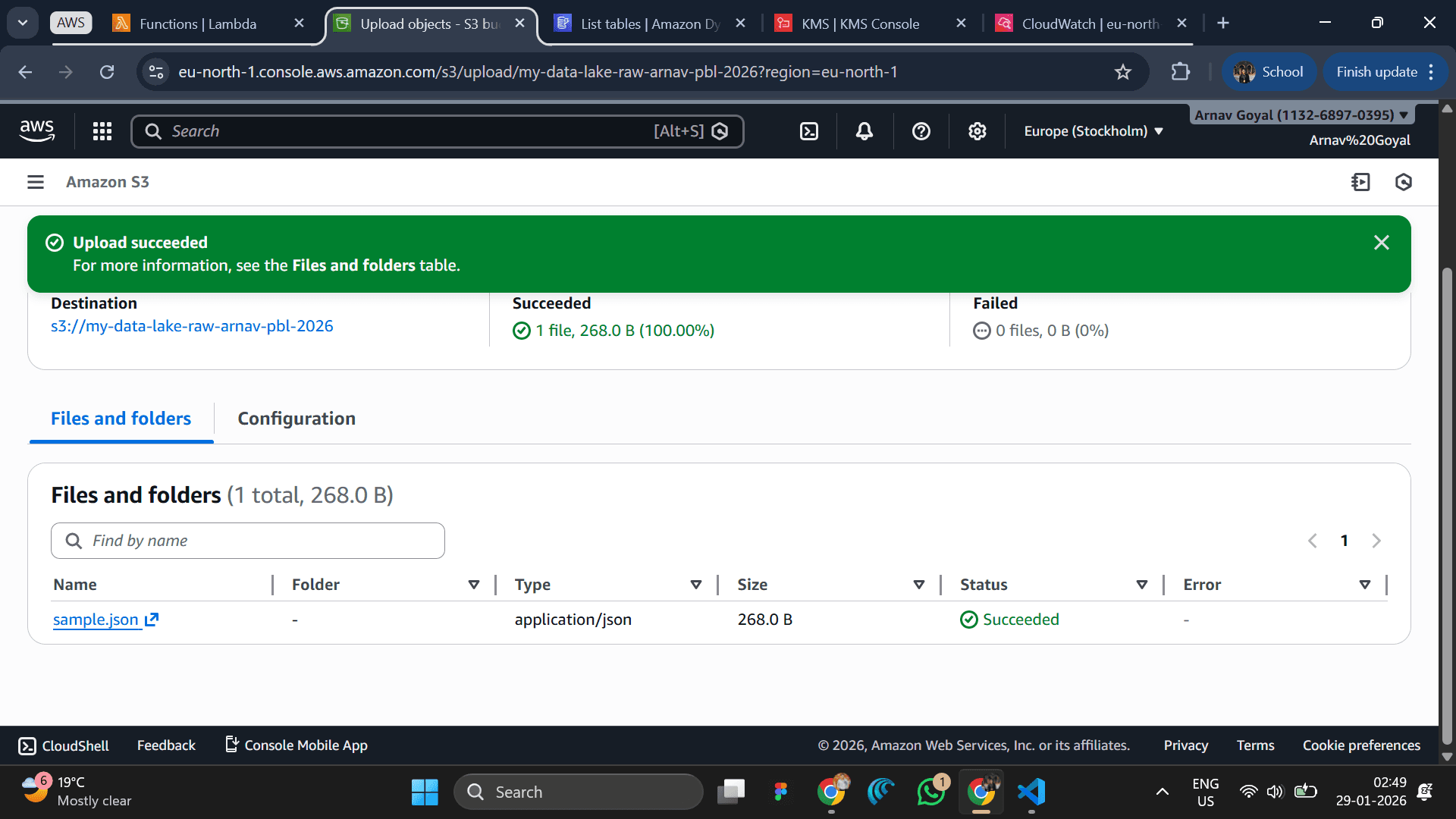Expand the Arnav Goyal account menu
1456x819 pixels.
tap(1301, 115)
